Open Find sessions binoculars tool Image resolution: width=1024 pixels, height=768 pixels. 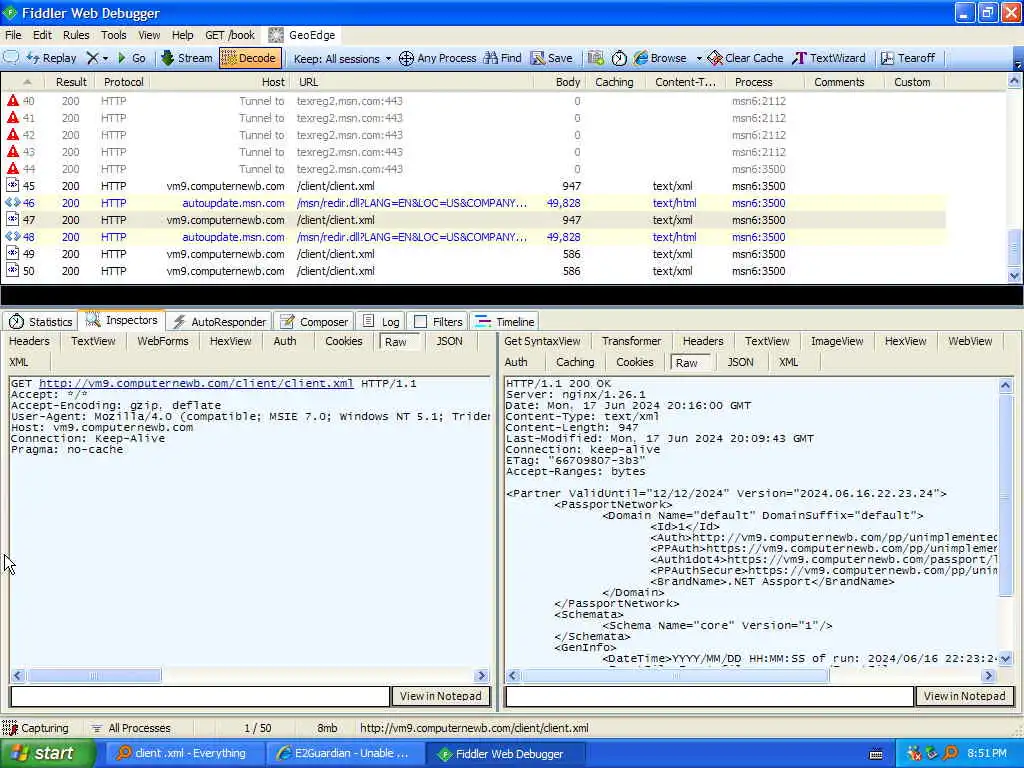(x=503, y=58)
